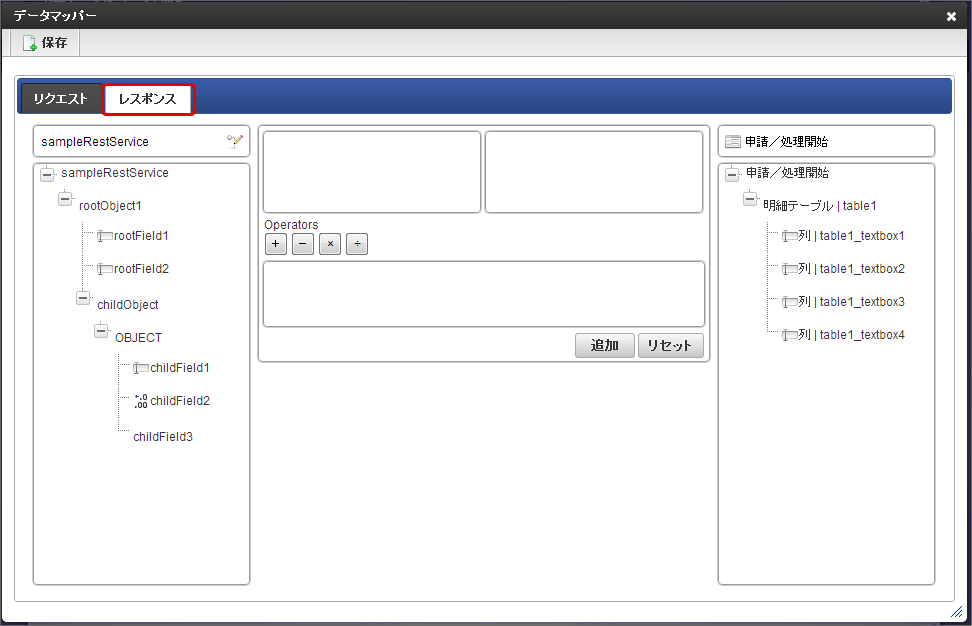Switch to the リクエスト tab

pyautogui.click(x=61, y=99)
